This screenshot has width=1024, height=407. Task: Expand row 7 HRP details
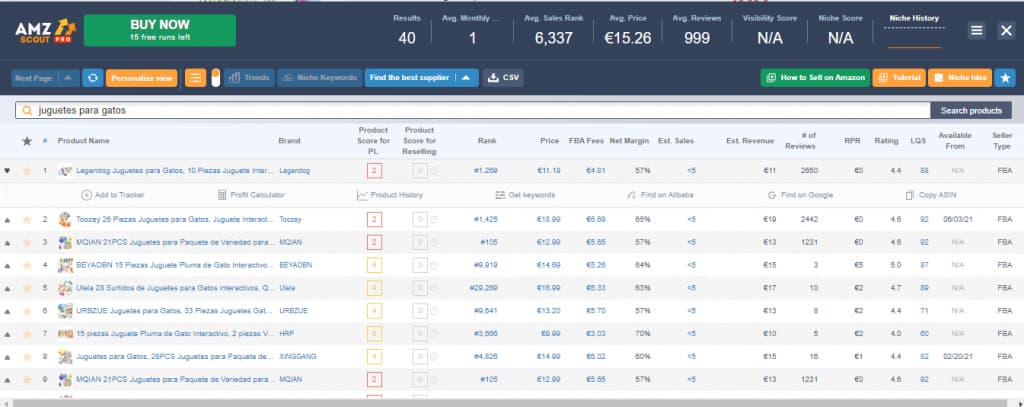click(7, 334)
